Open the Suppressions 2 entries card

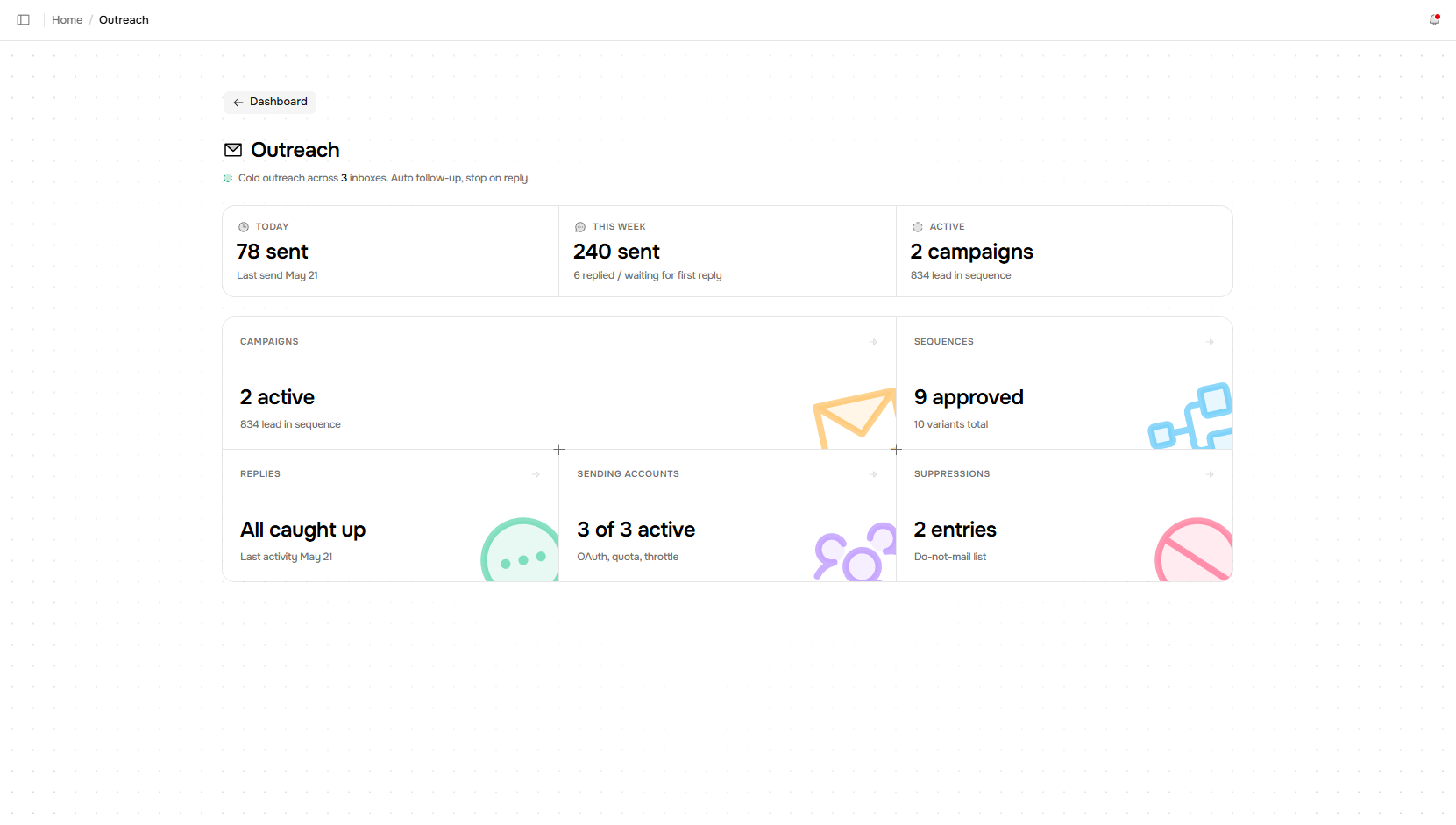[1064, 516]
